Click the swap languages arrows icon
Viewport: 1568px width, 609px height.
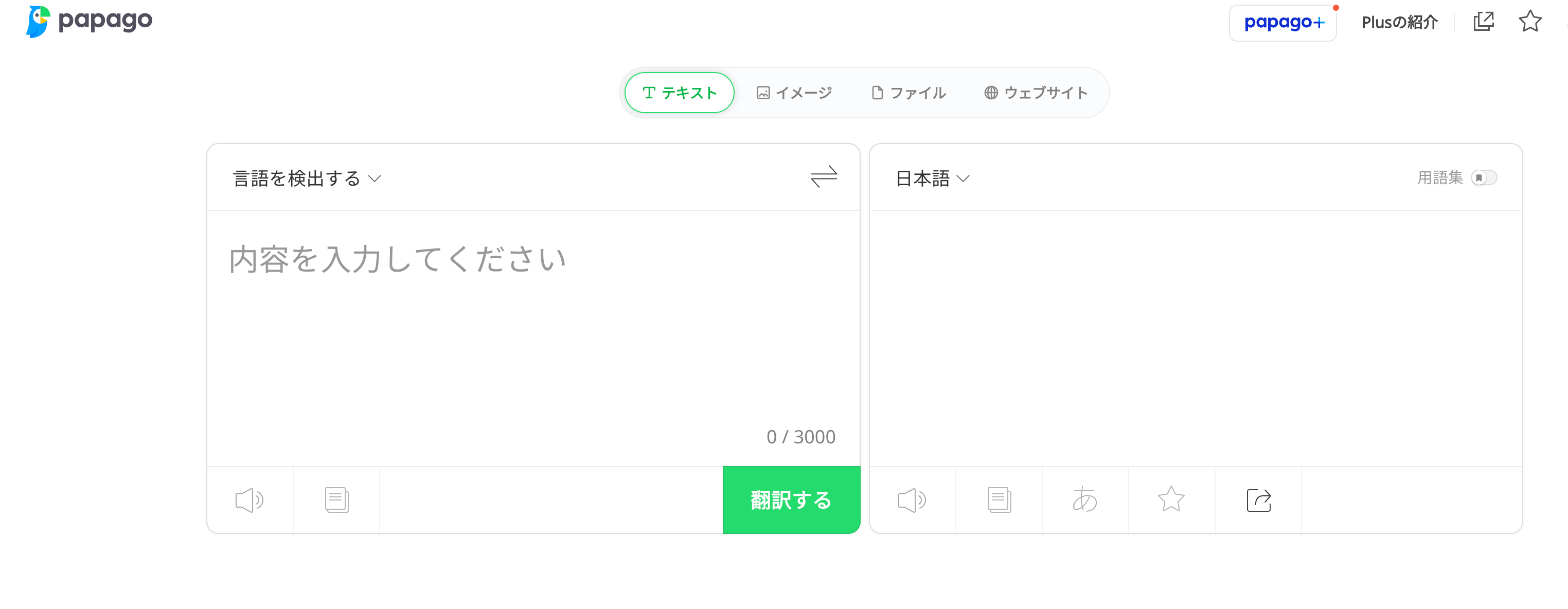click(824, 177)
